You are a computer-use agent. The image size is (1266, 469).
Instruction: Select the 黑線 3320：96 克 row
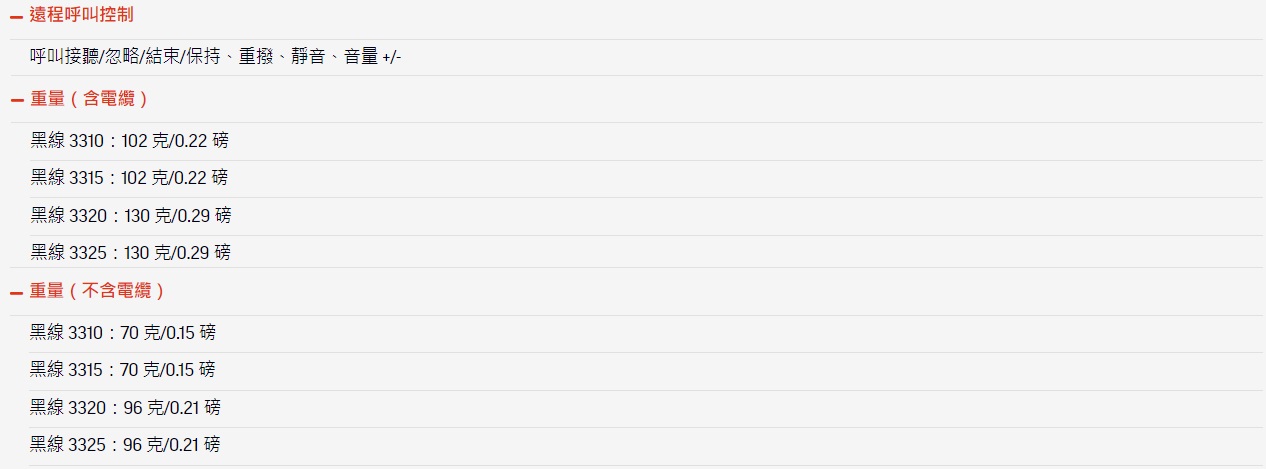pos(646,408)
